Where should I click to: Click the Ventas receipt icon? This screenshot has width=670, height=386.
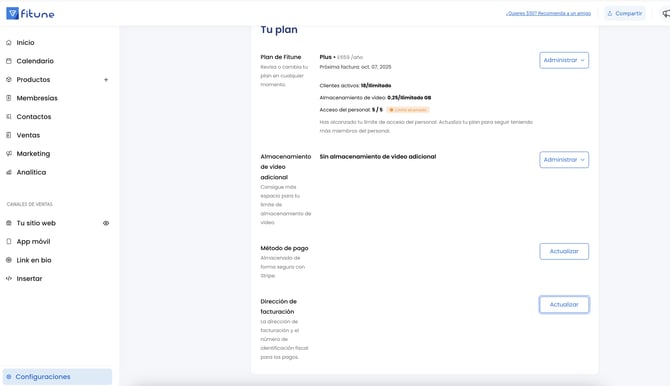9,135
